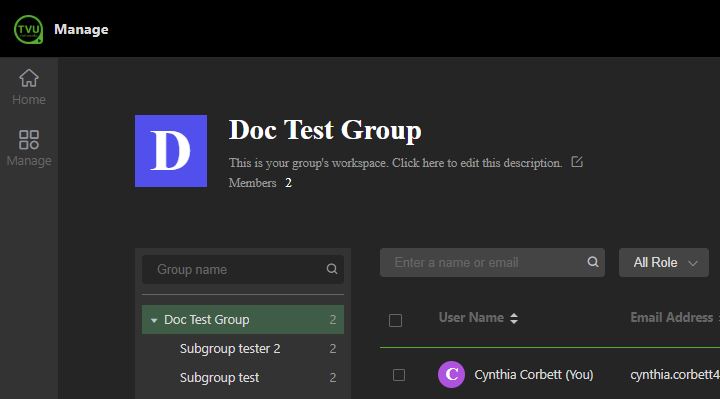The height and width of the screenshot is (399, 720).
Task: Click the Email Address column header
Action: click(x=672, y=318)
